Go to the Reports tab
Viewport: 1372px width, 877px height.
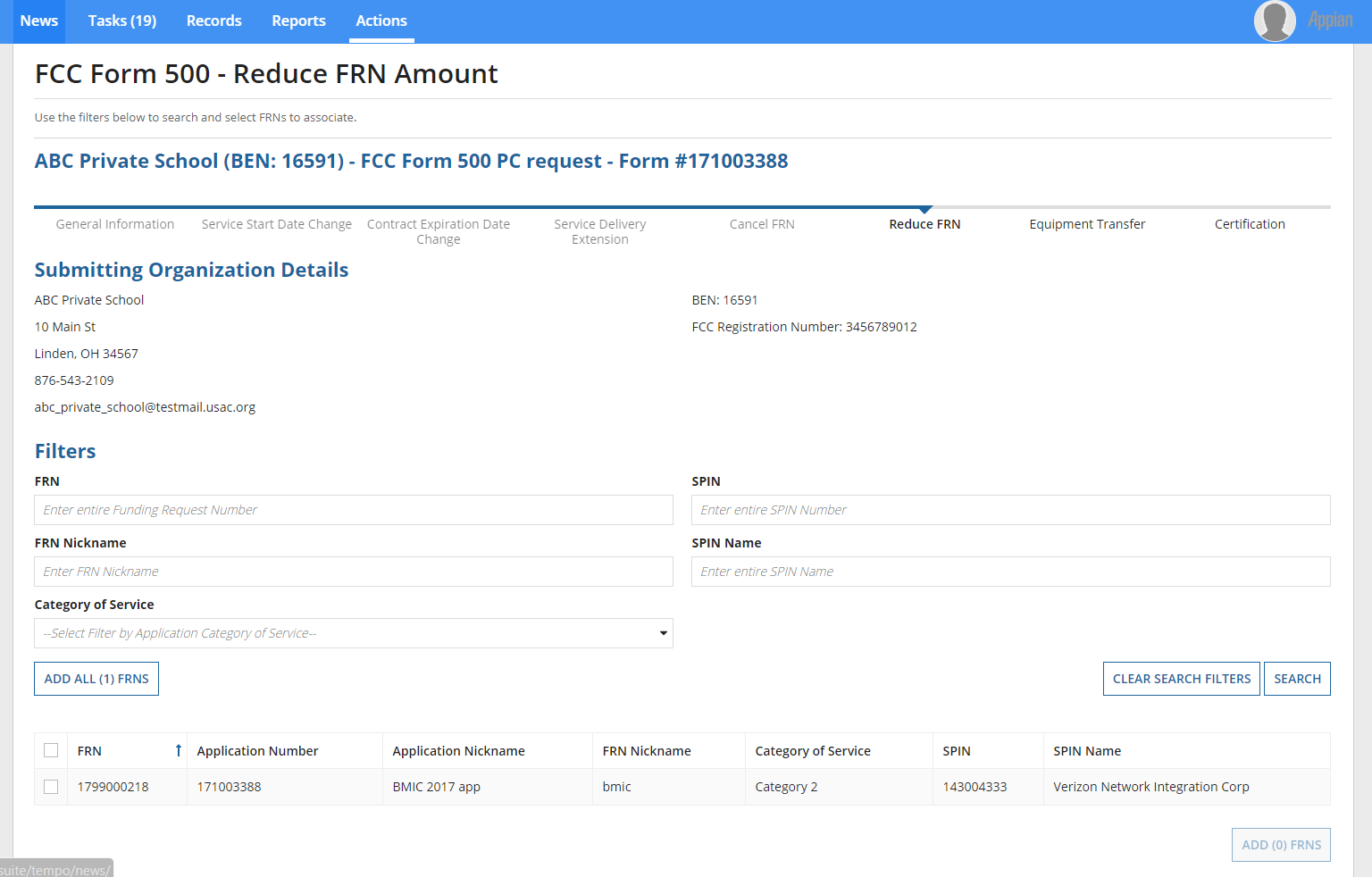tap(298, 21)
